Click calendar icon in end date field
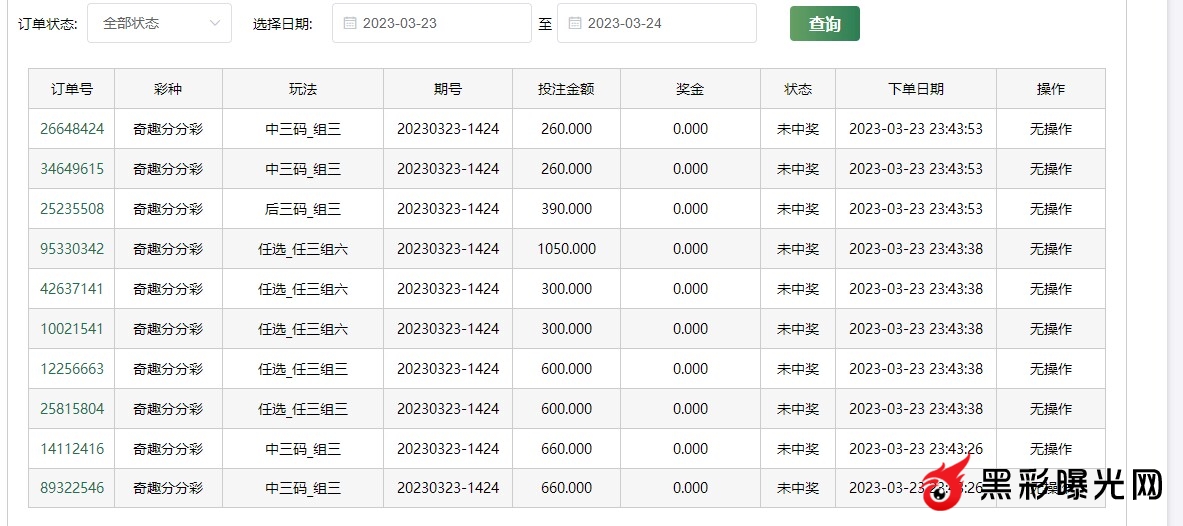This screenshot has height=526, width=1183. [575, 23]
